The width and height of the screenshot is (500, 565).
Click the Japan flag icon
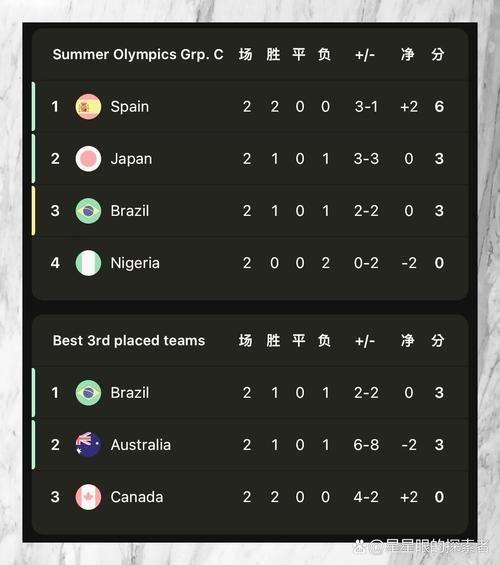tap(88, 159)
